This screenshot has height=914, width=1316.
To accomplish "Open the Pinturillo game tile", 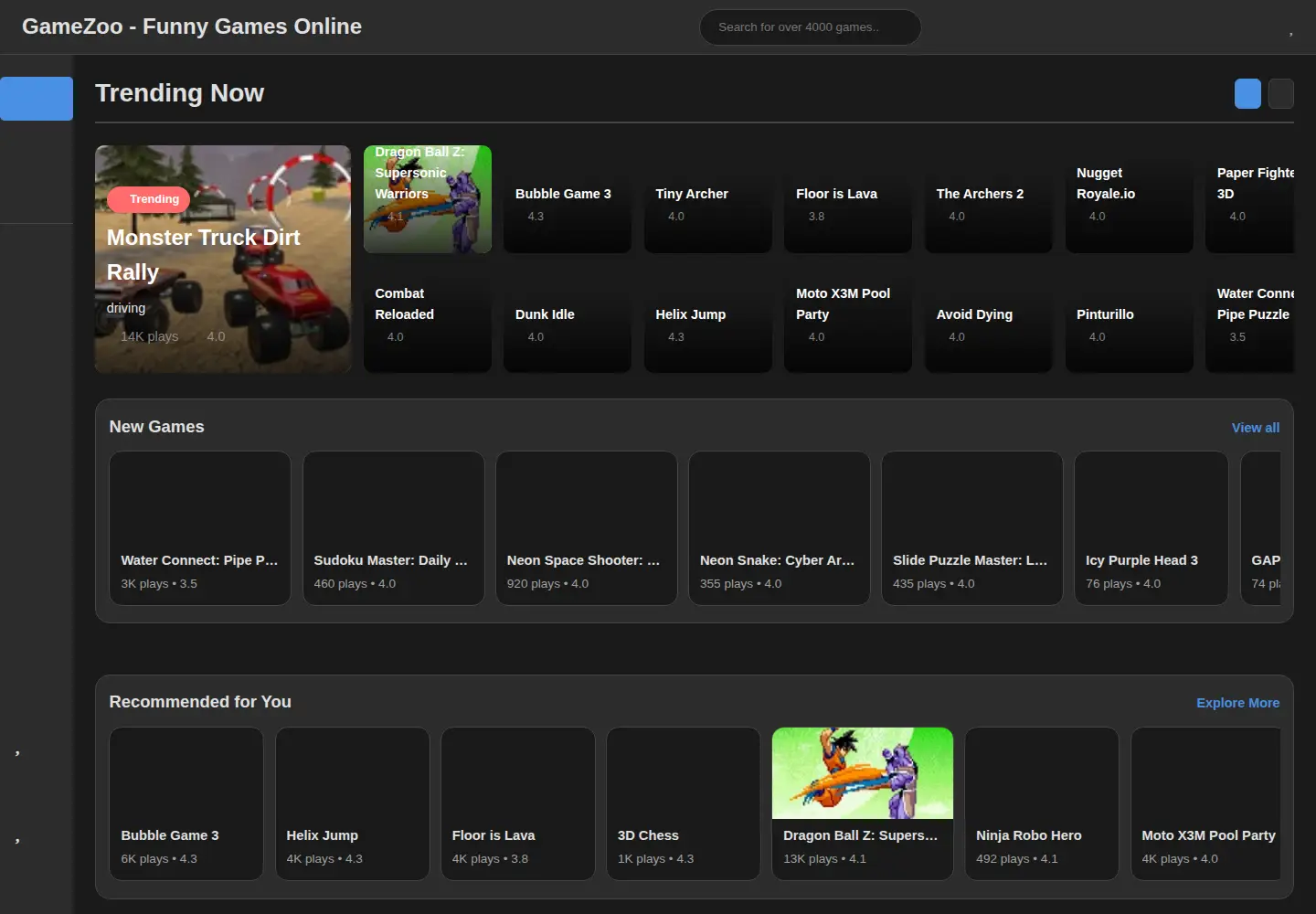I will tap(1130, 319).
